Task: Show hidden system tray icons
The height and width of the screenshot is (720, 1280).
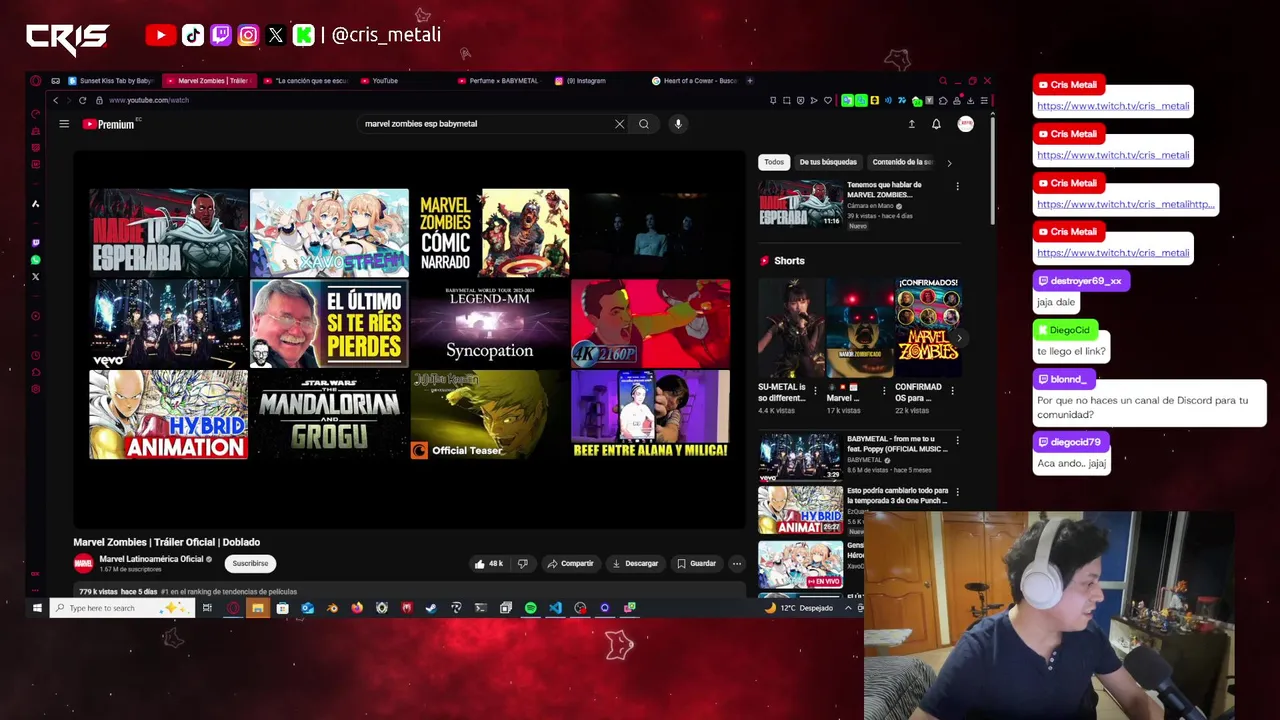Action: click(849, 608)
